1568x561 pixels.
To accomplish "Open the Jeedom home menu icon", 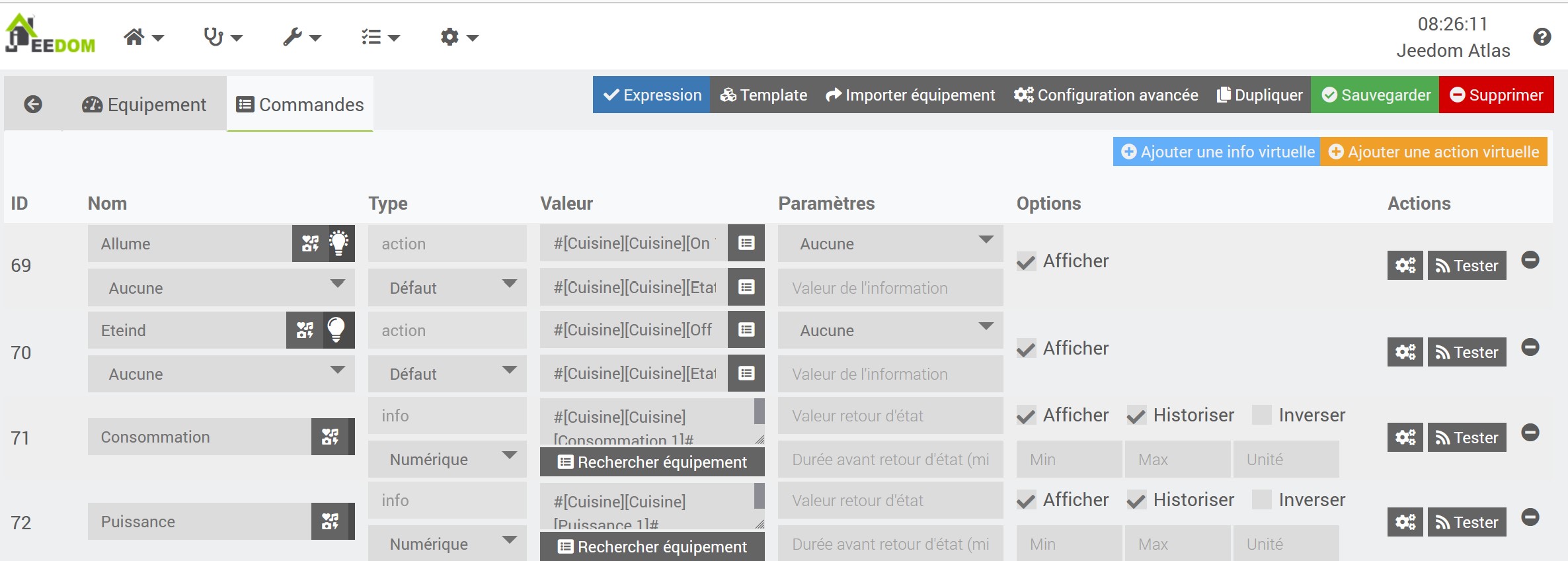I will 143,37.
